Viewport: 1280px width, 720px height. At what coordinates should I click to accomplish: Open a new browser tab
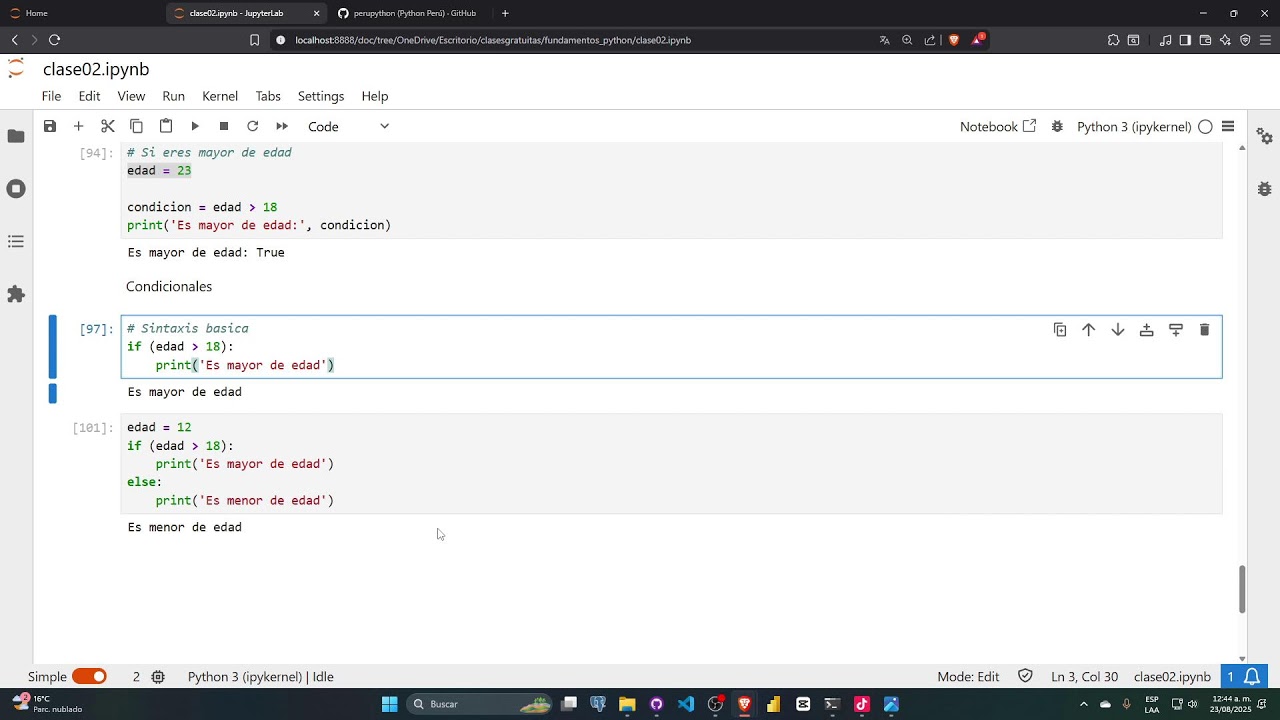505,13
